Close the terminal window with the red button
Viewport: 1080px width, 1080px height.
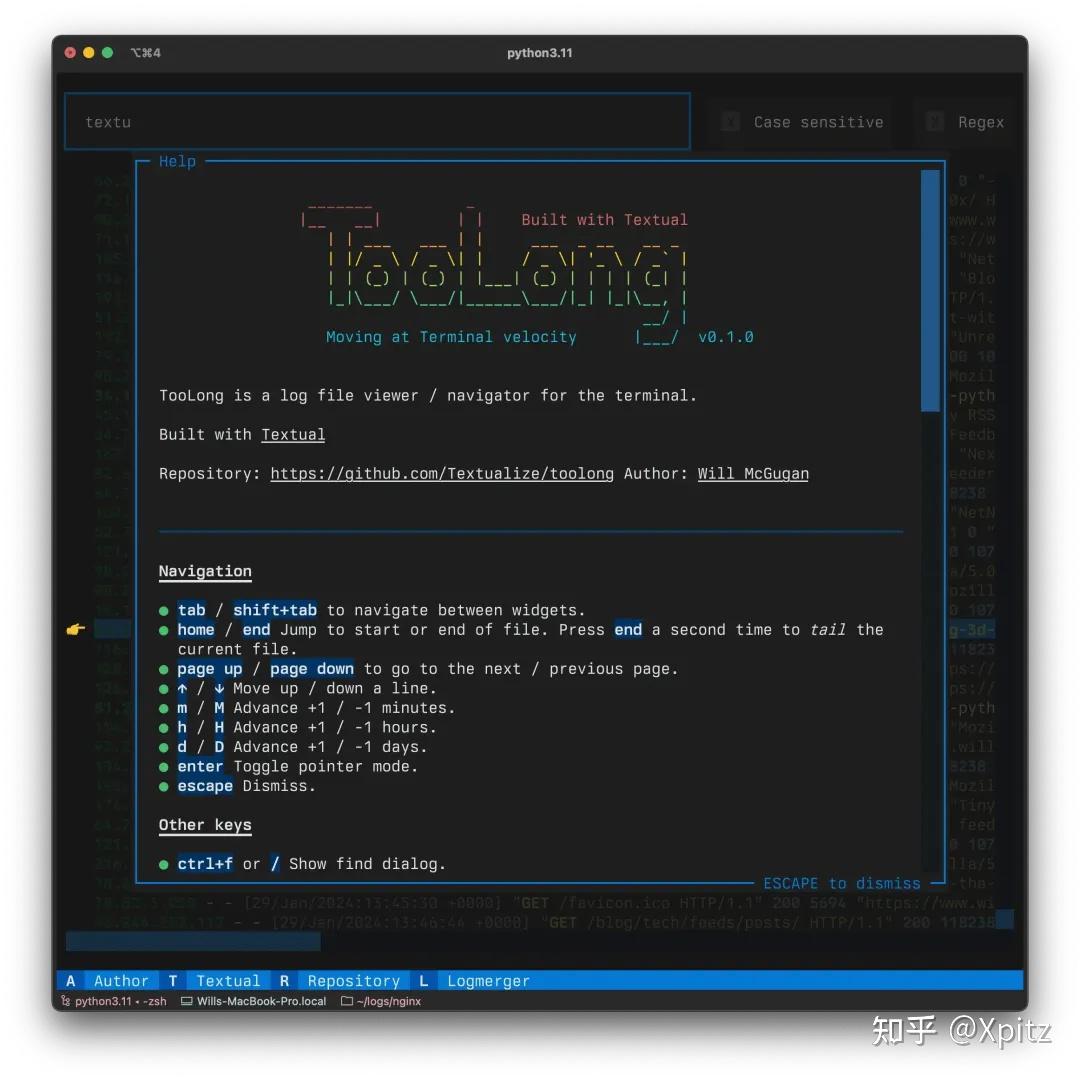70,52
